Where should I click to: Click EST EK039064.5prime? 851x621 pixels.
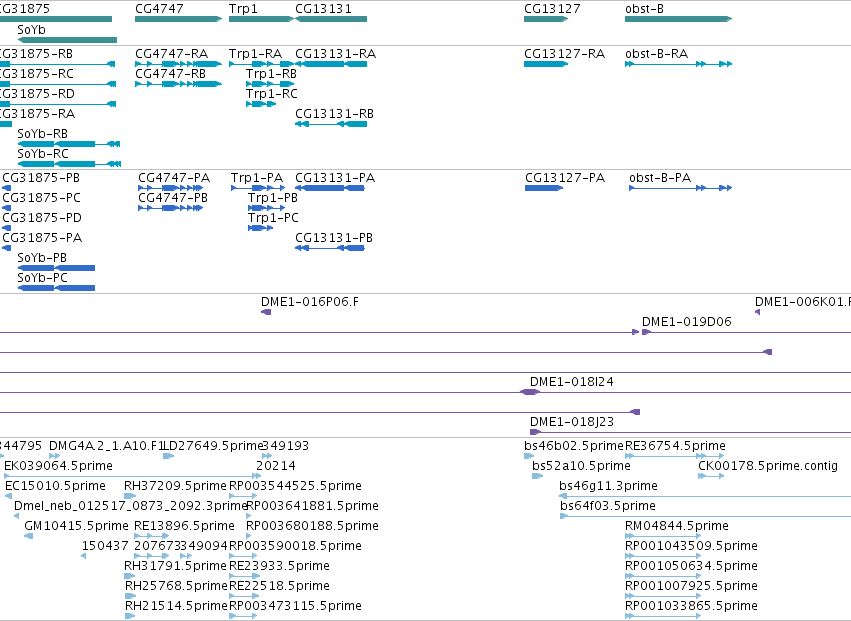tap(132, 476)
